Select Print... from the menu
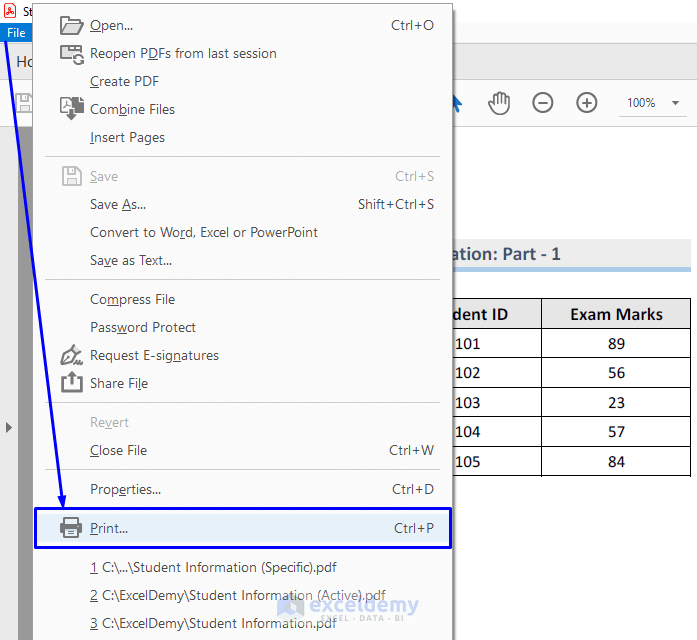 [x=243, y=528]
